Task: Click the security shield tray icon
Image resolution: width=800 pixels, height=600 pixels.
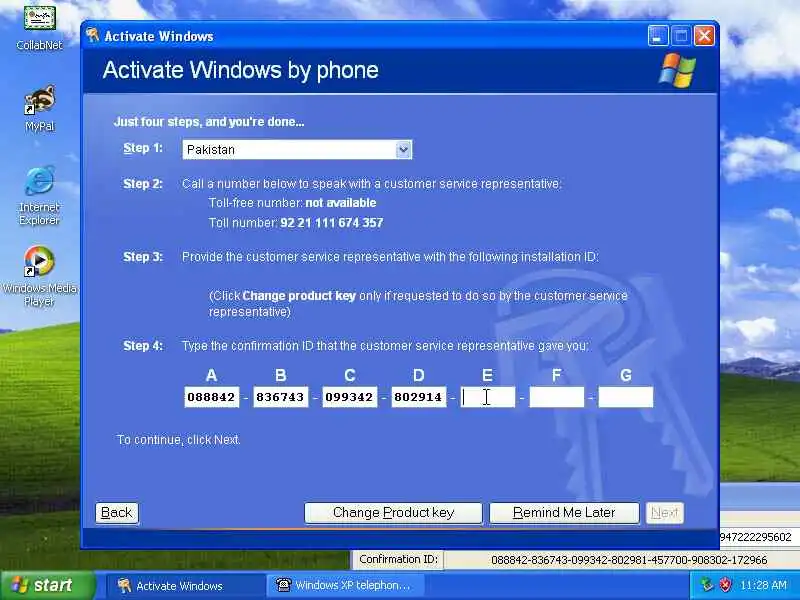Action: coord(725,585)
